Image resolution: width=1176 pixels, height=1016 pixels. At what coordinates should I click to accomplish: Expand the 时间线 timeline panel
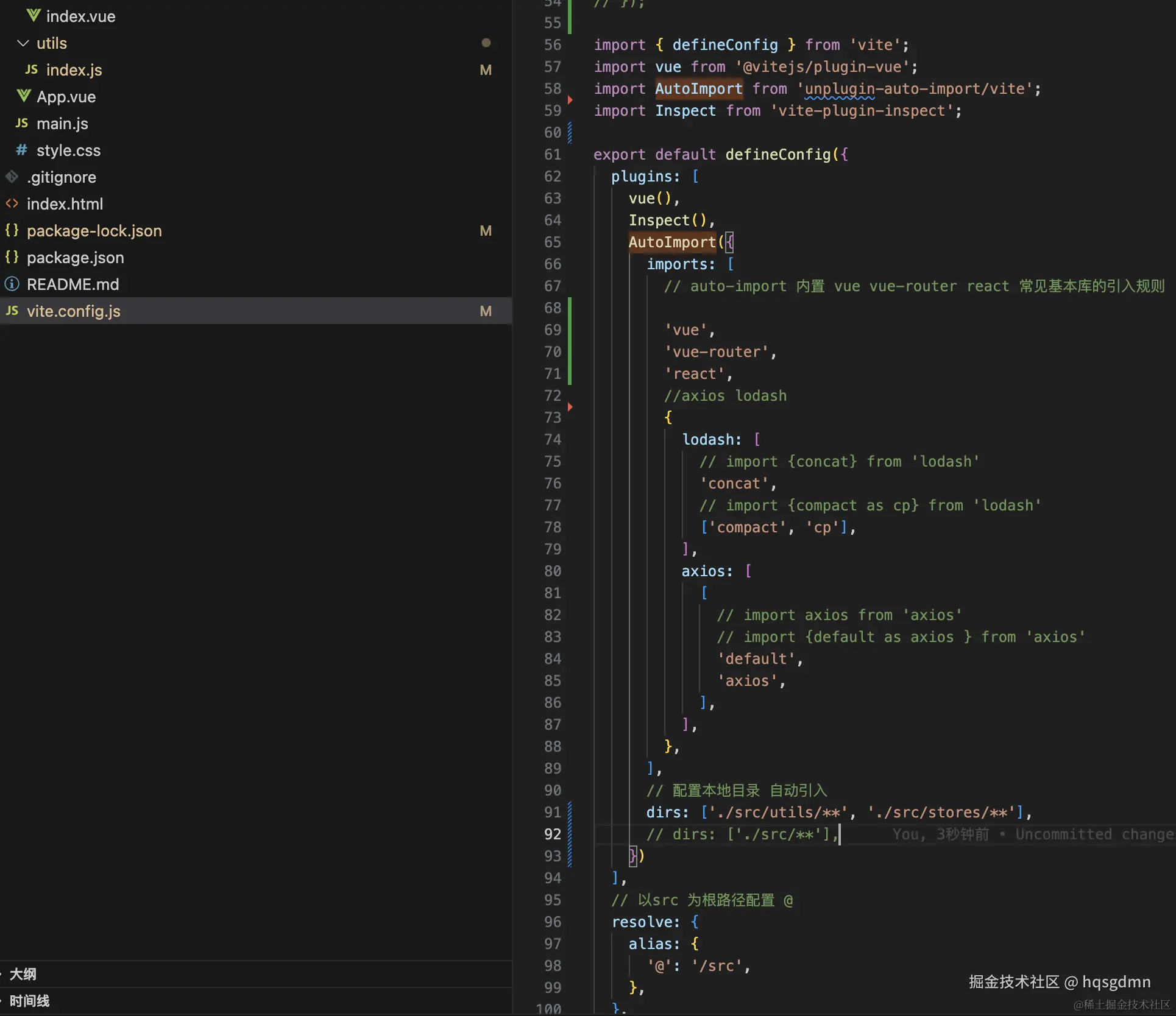click(29, 1001)
